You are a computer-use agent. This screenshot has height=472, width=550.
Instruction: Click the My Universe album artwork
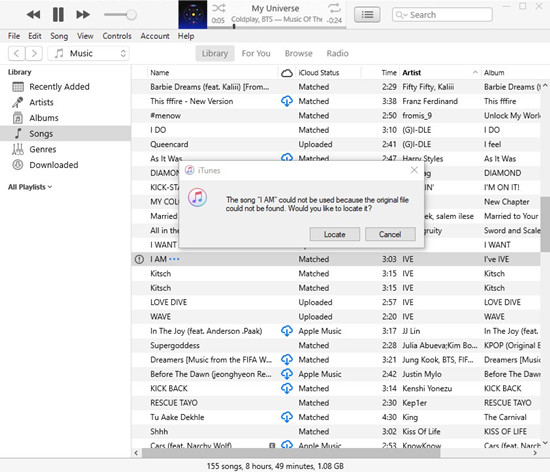pos(193,14)
